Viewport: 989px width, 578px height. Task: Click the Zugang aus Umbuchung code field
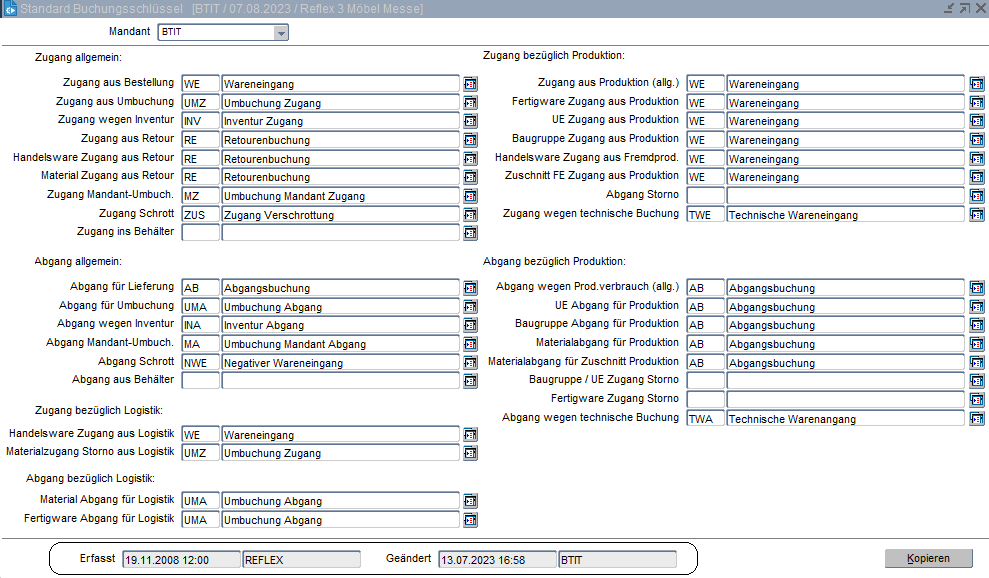click(x=200, y=103)
